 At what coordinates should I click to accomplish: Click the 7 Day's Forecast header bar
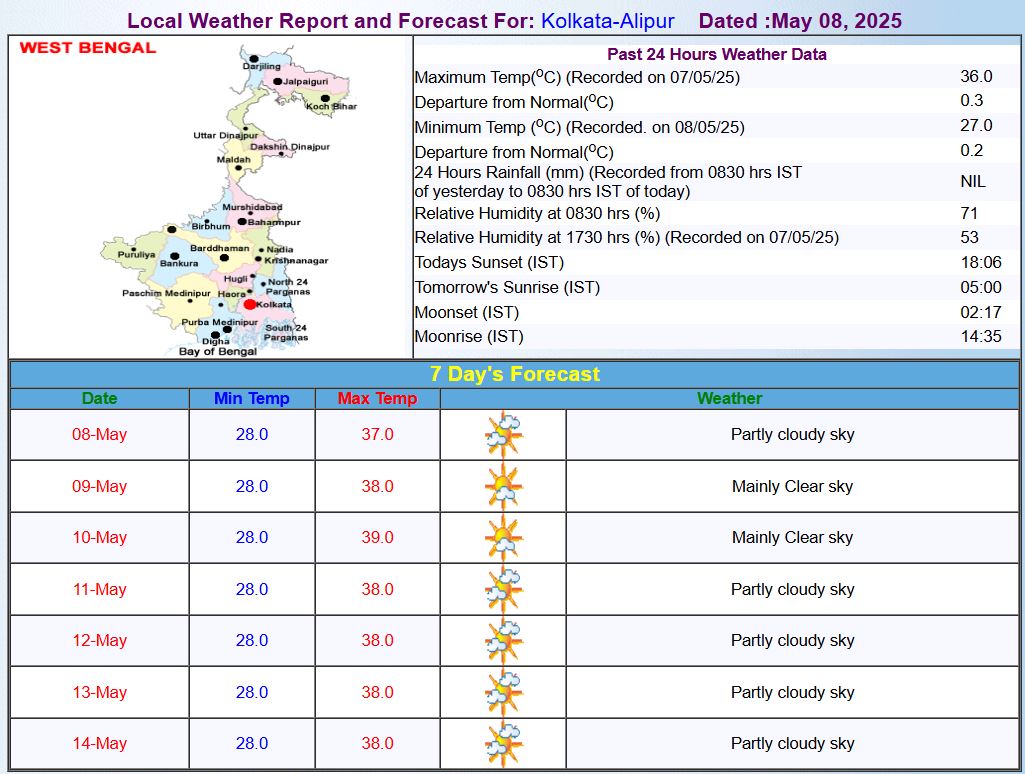[x=512, y=373]
